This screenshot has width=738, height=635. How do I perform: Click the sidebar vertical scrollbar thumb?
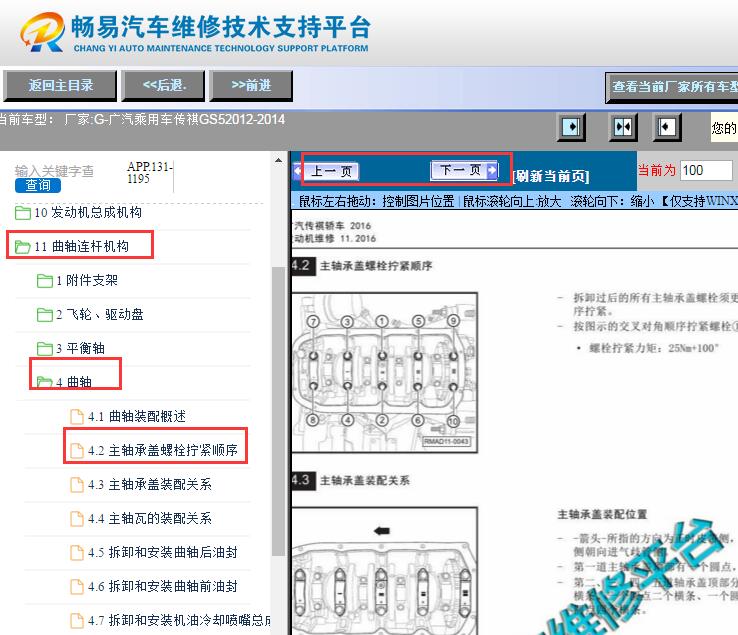click(x=279, y=411)
